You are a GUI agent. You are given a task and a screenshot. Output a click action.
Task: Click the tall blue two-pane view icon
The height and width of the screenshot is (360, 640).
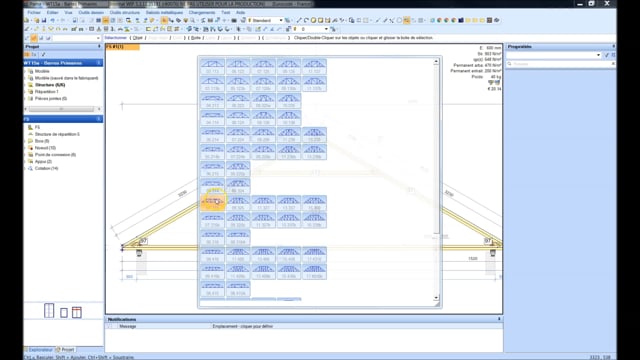49,311
